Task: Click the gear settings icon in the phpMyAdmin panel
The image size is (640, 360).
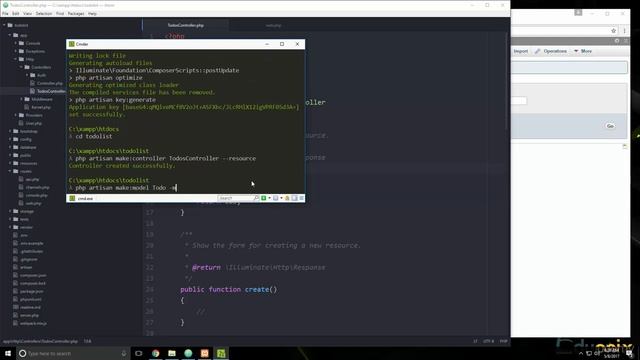Action: click(617, 41)
